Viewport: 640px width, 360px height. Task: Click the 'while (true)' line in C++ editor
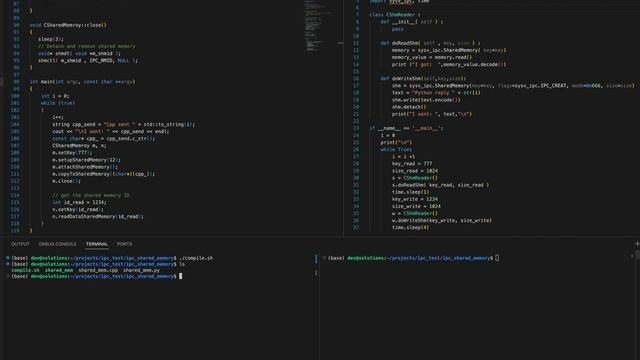tap(58, 103)
